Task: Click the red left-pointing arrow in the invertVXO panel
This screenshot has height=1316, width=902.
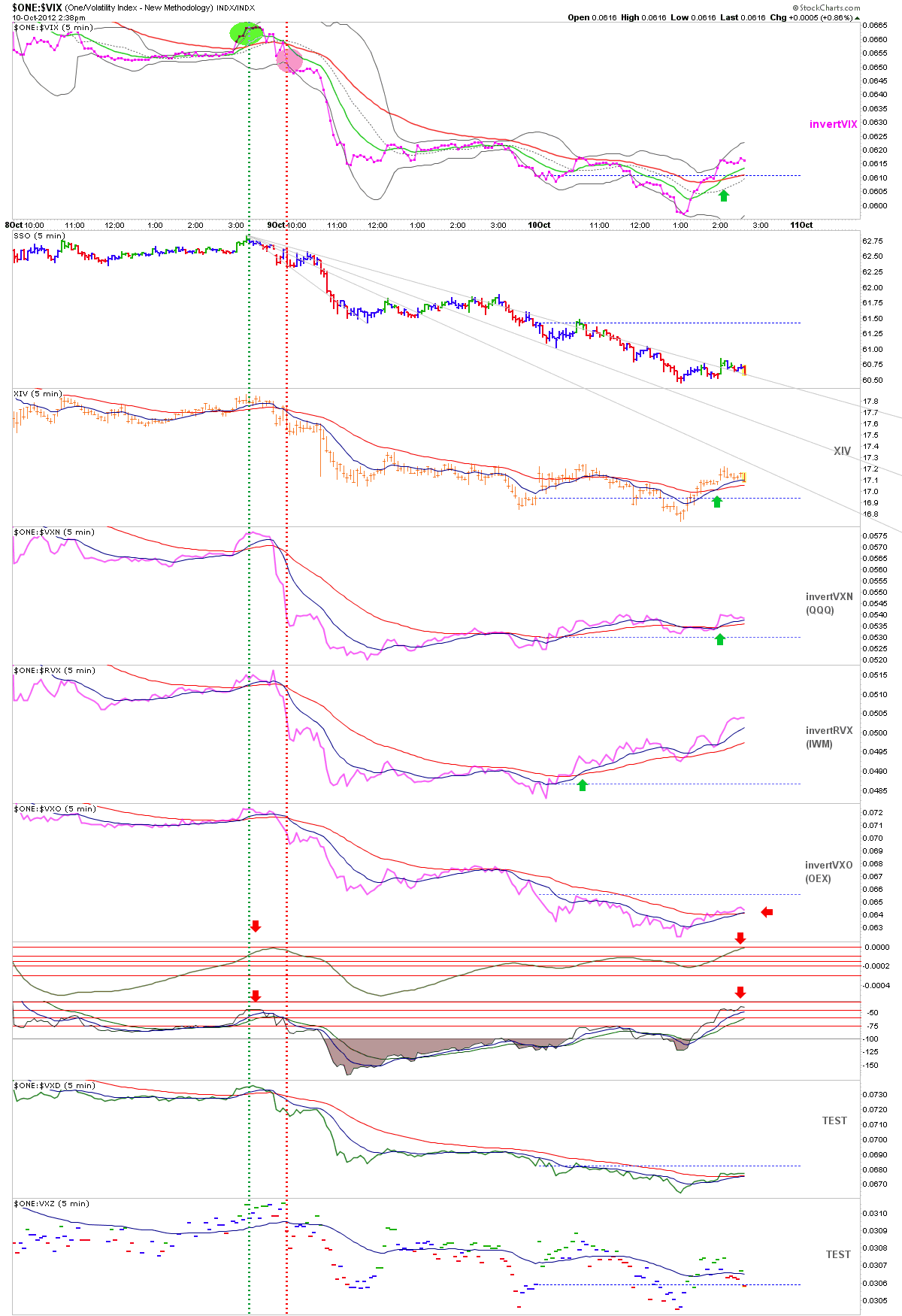Action: 767,912
